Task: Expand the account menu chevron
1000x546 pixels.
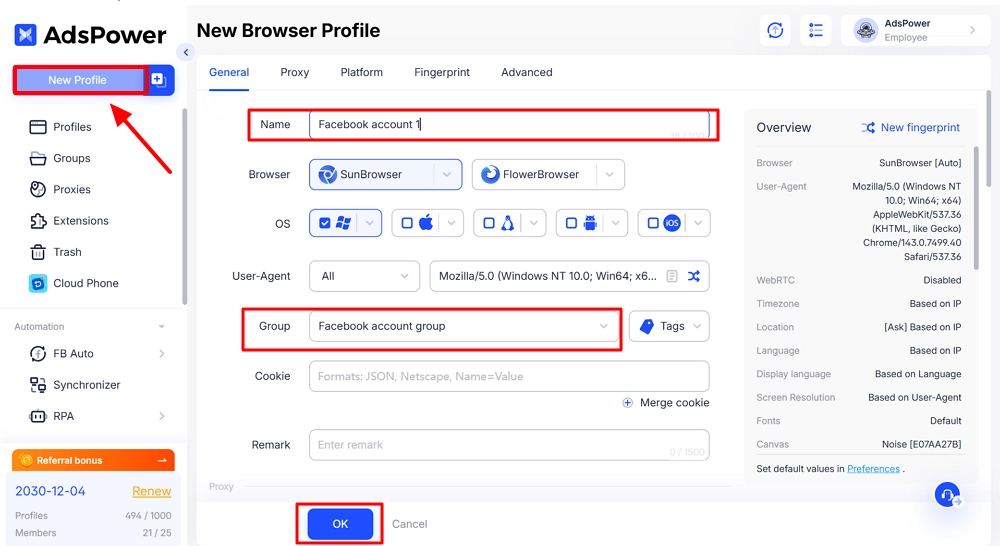Action: (x=972, y=30)
